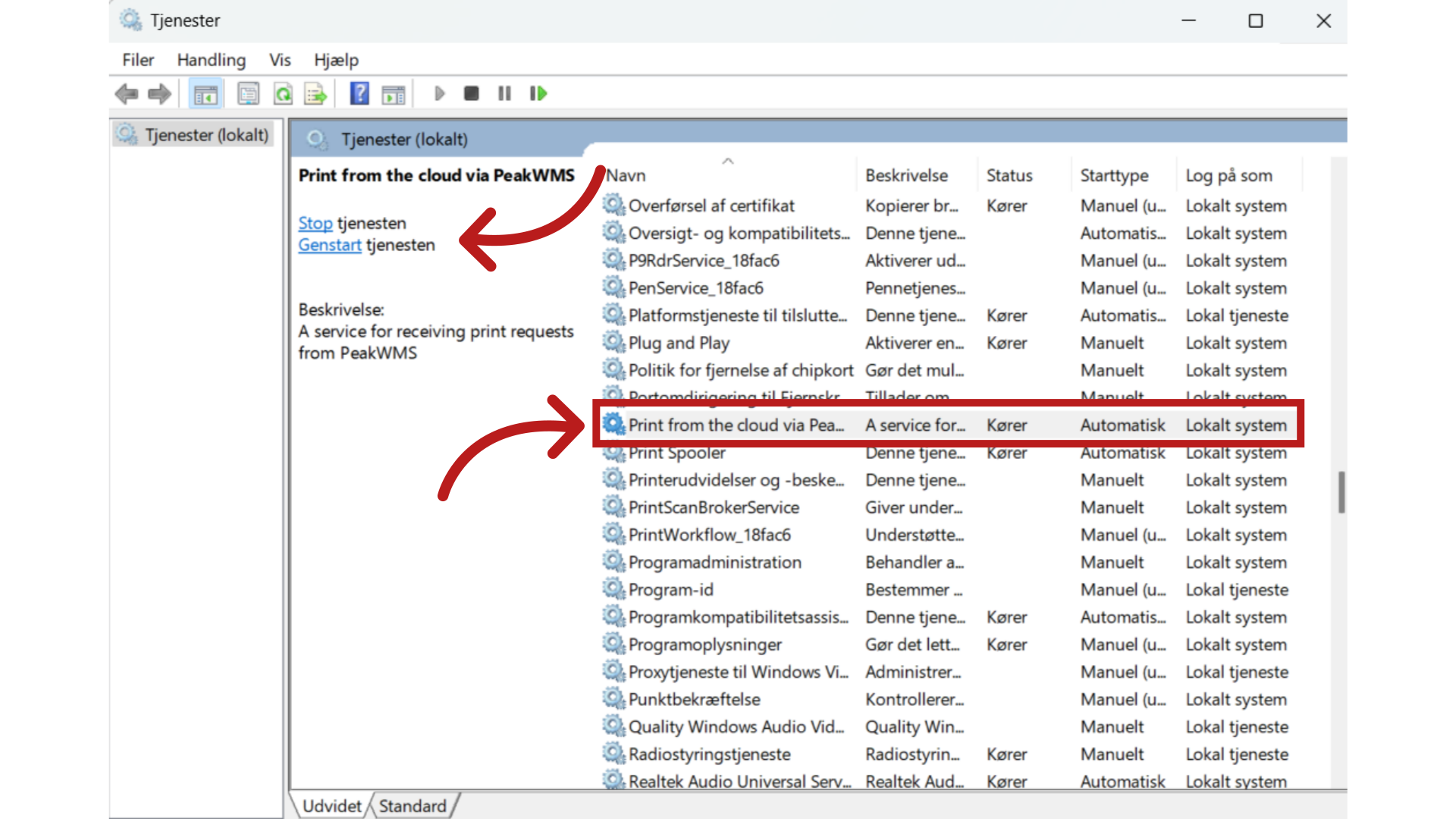Click gear icon beside Programadministration
The width and height of the screenshot is (1456, 819).
613,561
